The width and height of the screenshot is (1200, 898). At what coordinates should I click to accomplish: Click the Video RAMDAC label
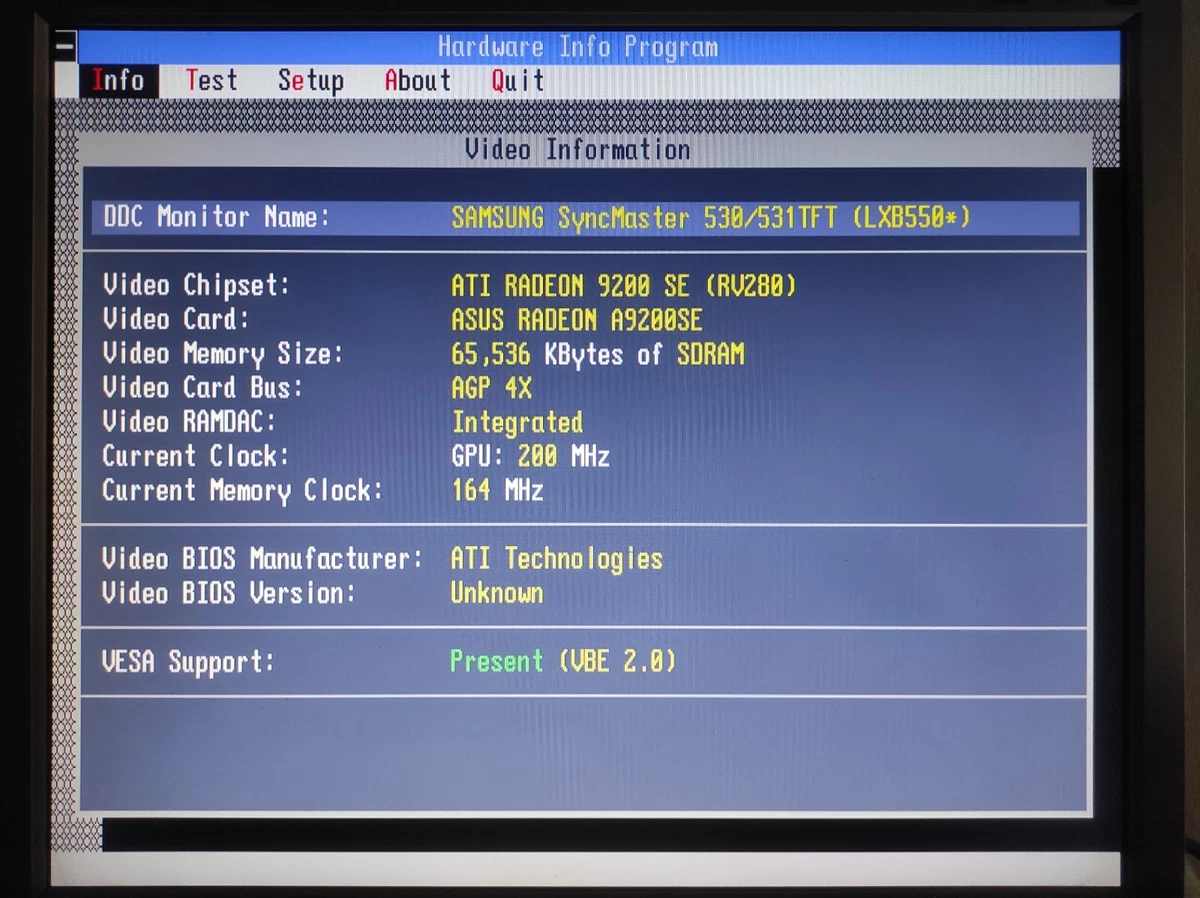(189, 421)
